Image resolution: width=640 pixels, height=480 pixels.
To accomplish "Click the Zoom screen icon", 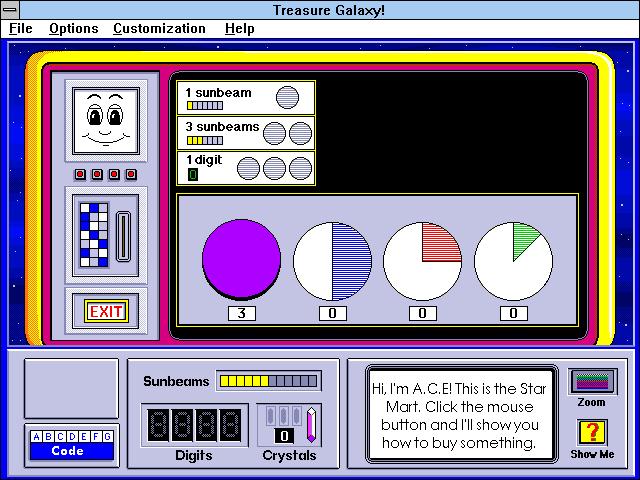I will 592,381.
